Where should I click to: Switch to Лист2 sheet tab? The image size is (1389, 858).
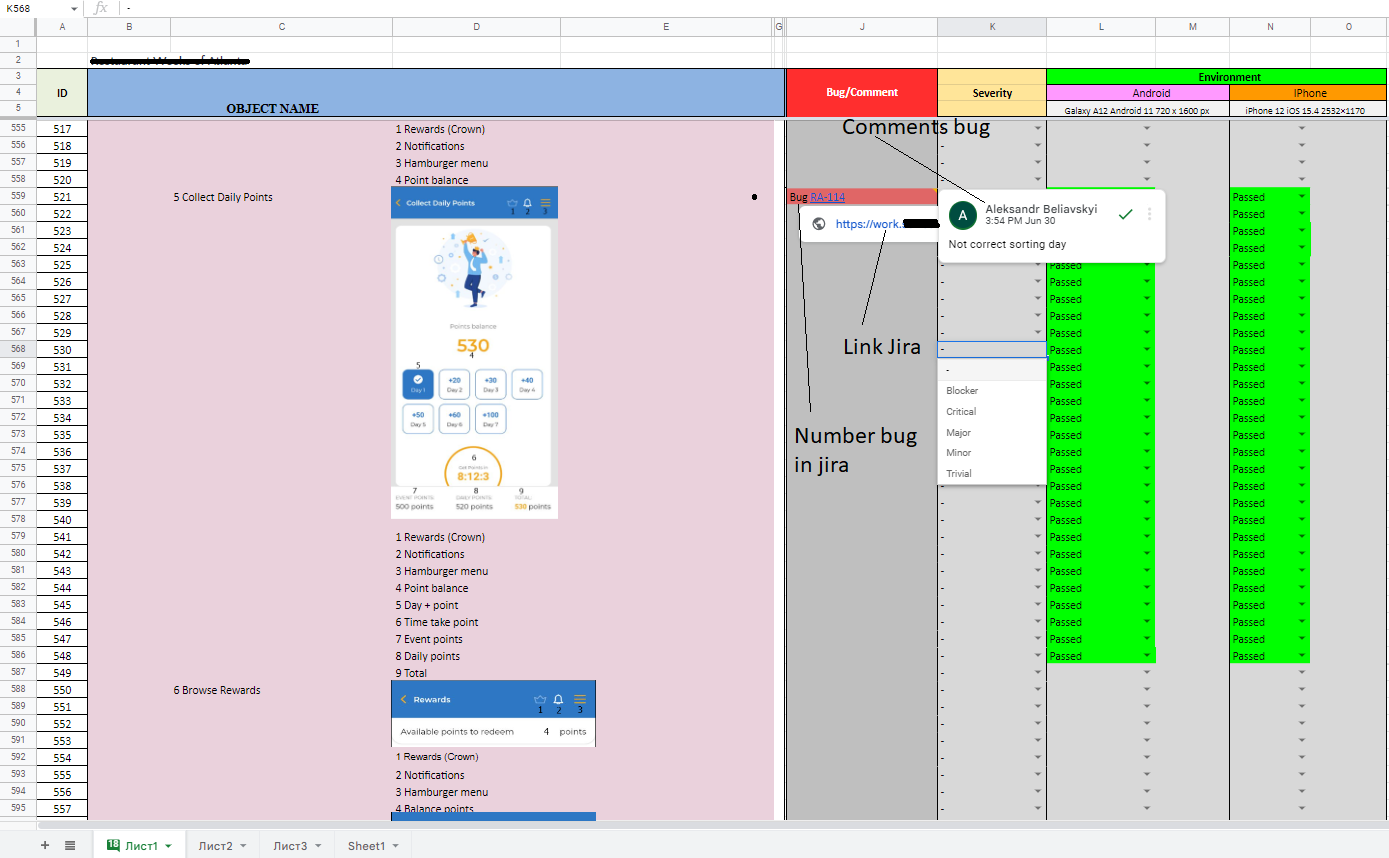216,846
